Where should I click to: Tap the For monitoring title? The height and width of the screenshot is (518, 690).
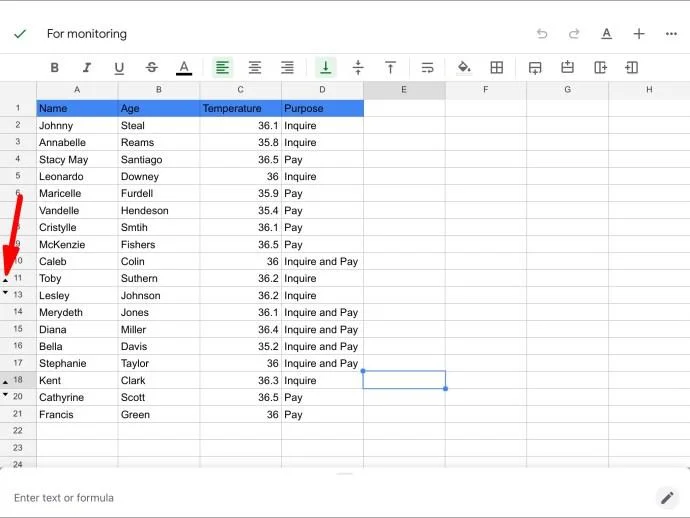(x=87, y=34)
